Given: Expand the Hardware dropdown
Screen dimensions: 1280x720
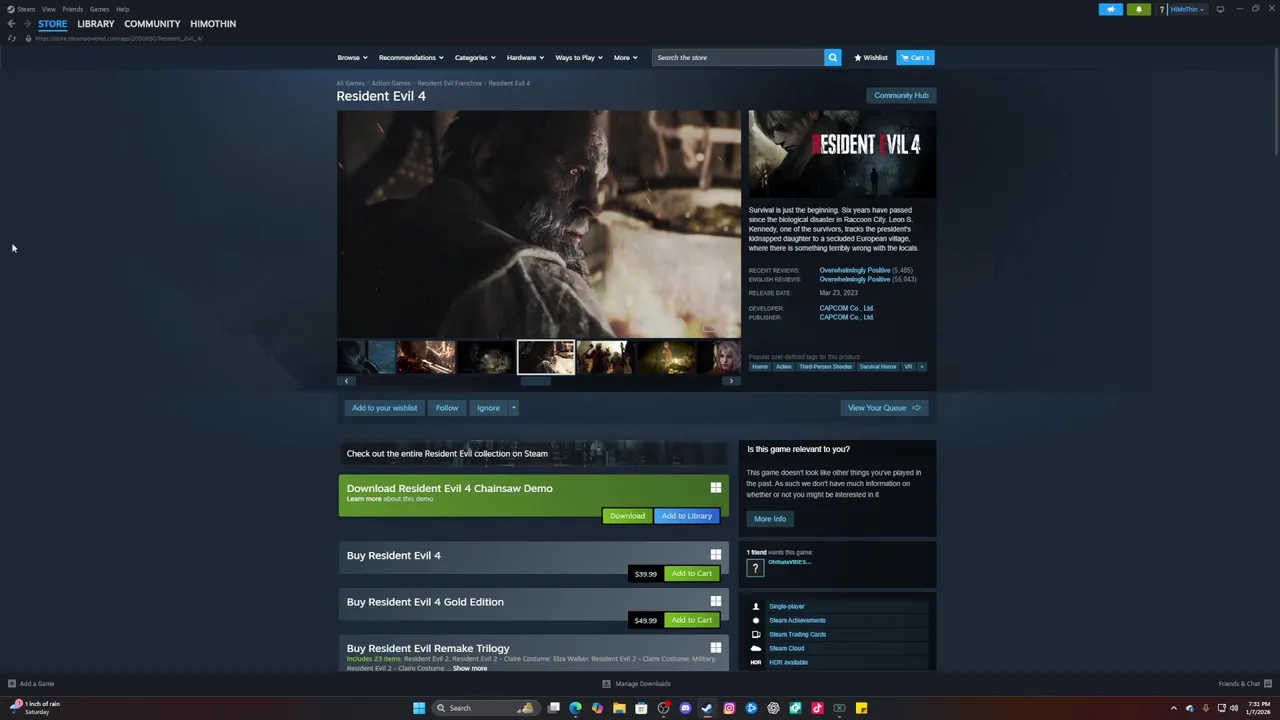Looking at the screenshot, I should 525,58.
